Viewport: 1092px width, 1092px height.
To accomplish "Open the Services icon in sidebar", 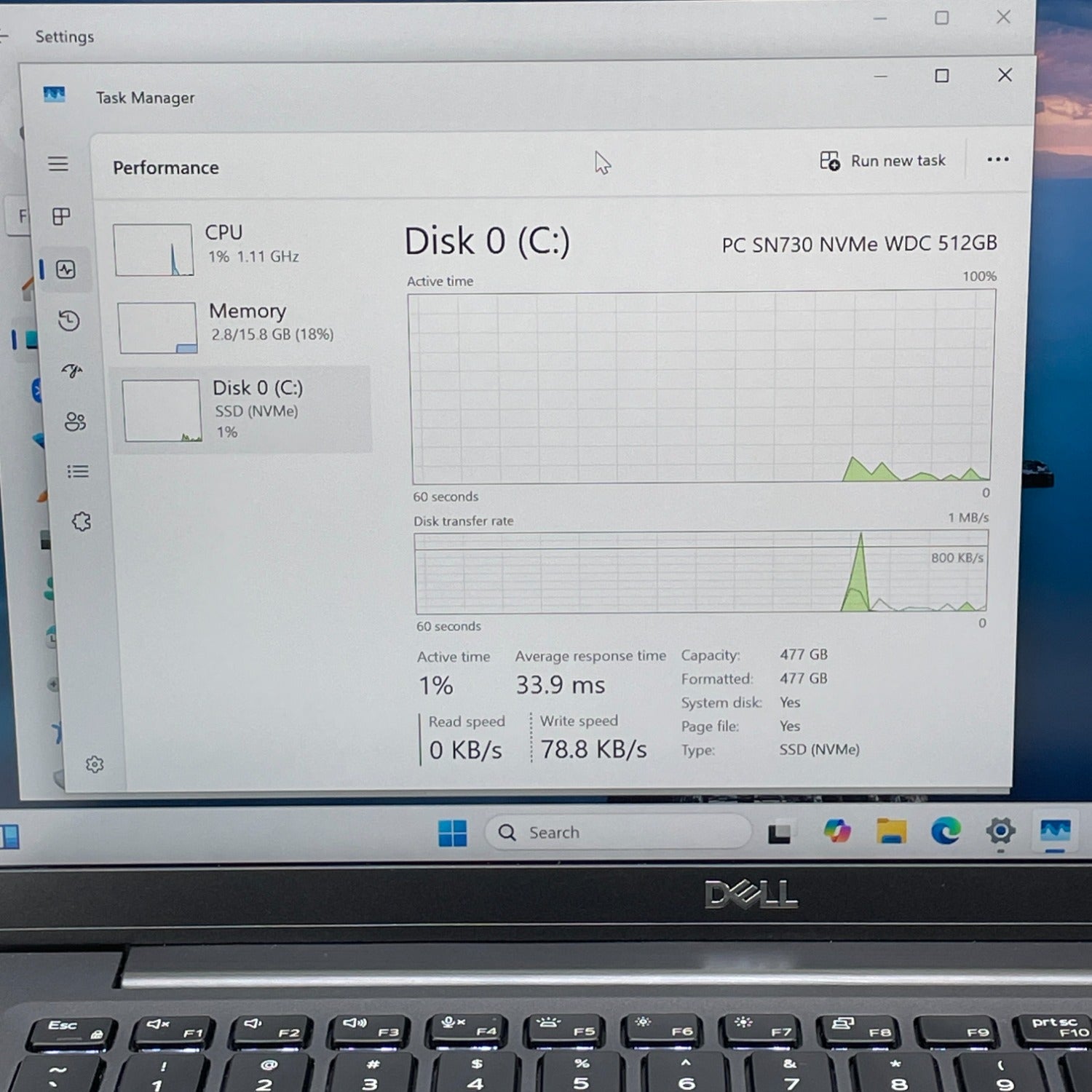I will pos(82,521).
